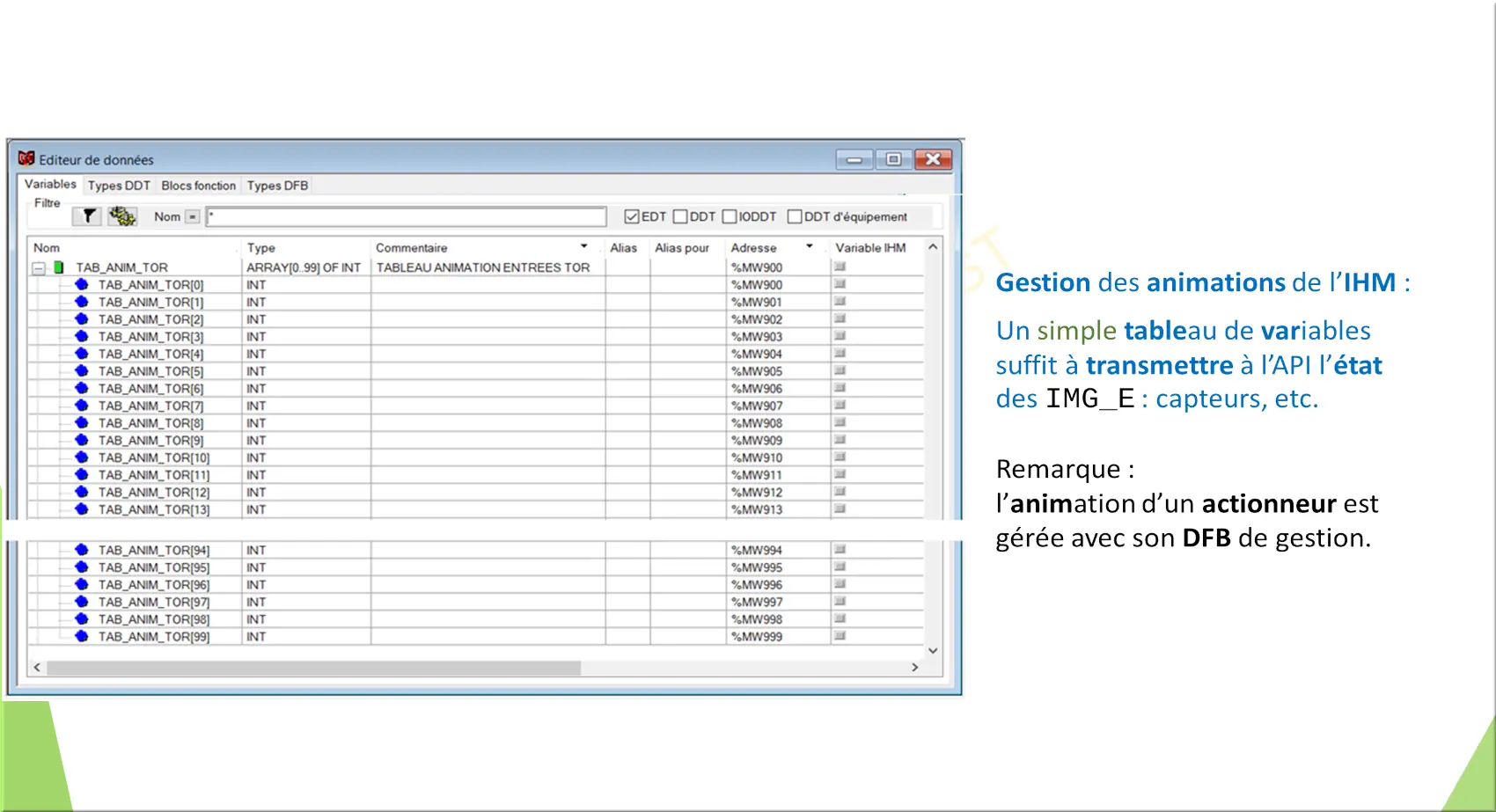The height and width of the screenshot is (812, 1496).
Task: Enable the DDT d'équipement checkbox
Action: point(795,216)
